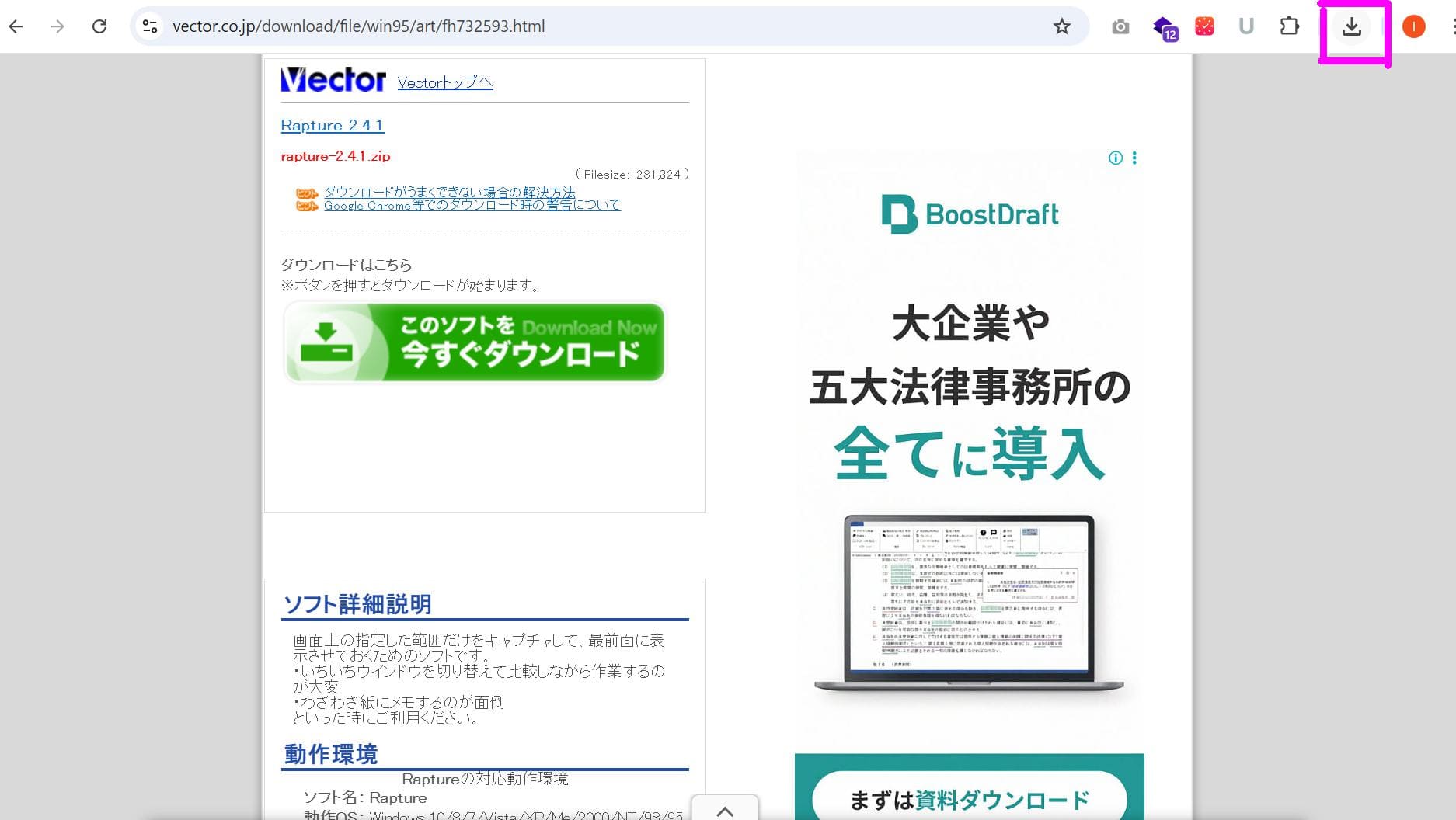
Task: Open the Vectorトップへ link
Action: 445,82
